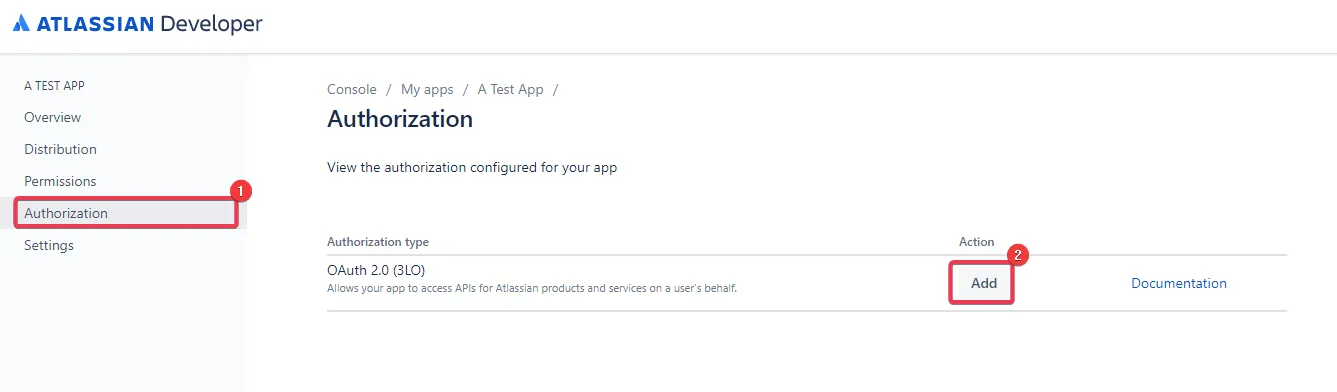Viewport: 1337px width, 392px height.
Task: Navigate to Console breadcrumb
Action: 352,89
